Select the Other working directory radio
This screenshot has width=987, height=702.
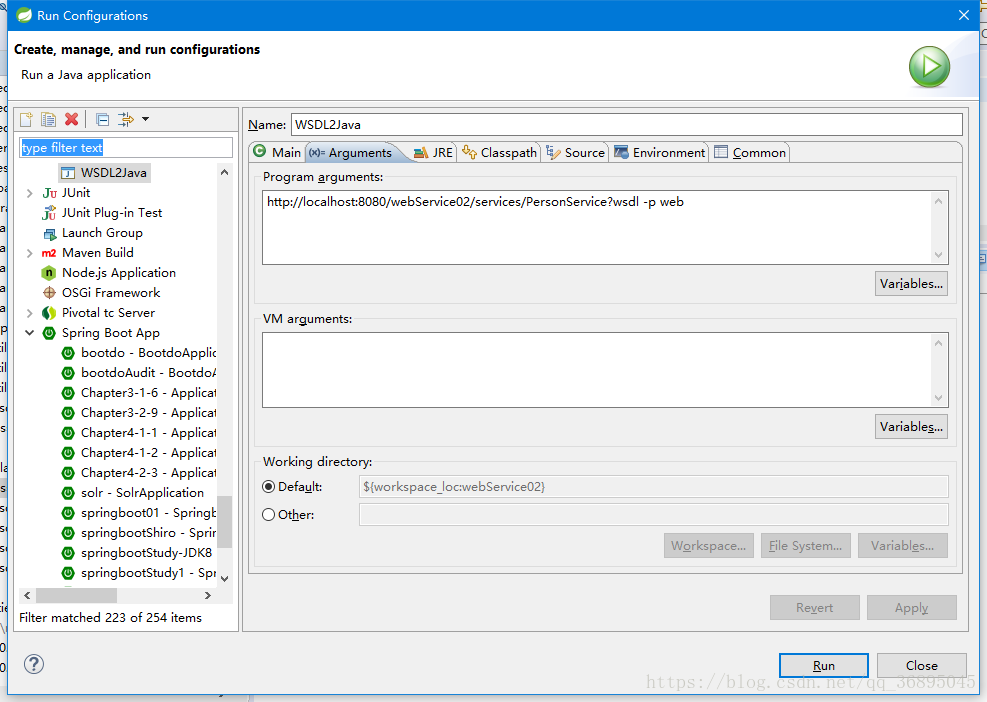(x=269, y=515)
